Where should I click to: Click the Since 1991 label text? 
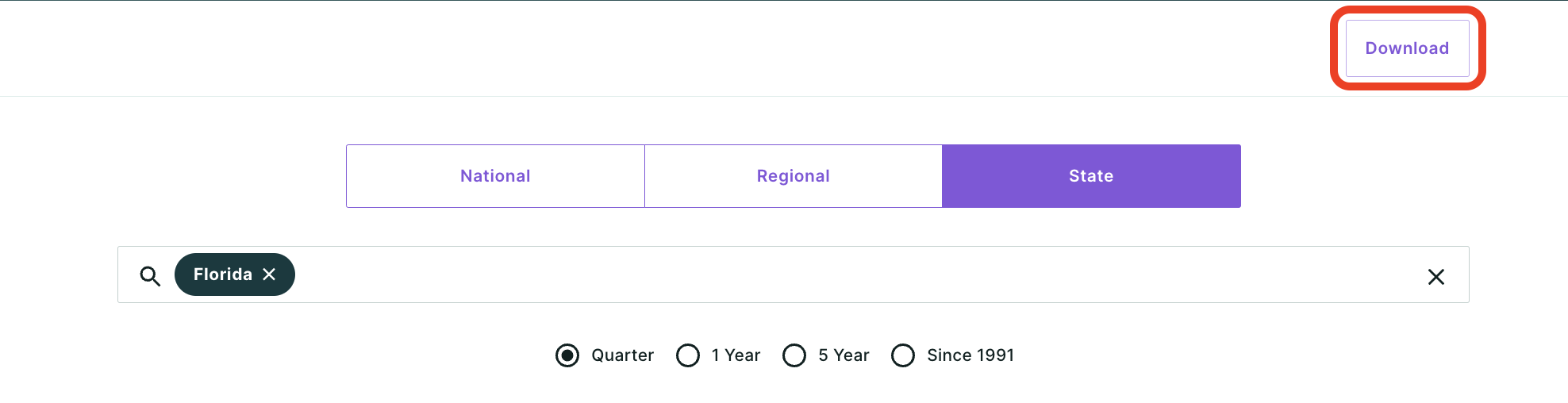[970, 355]
